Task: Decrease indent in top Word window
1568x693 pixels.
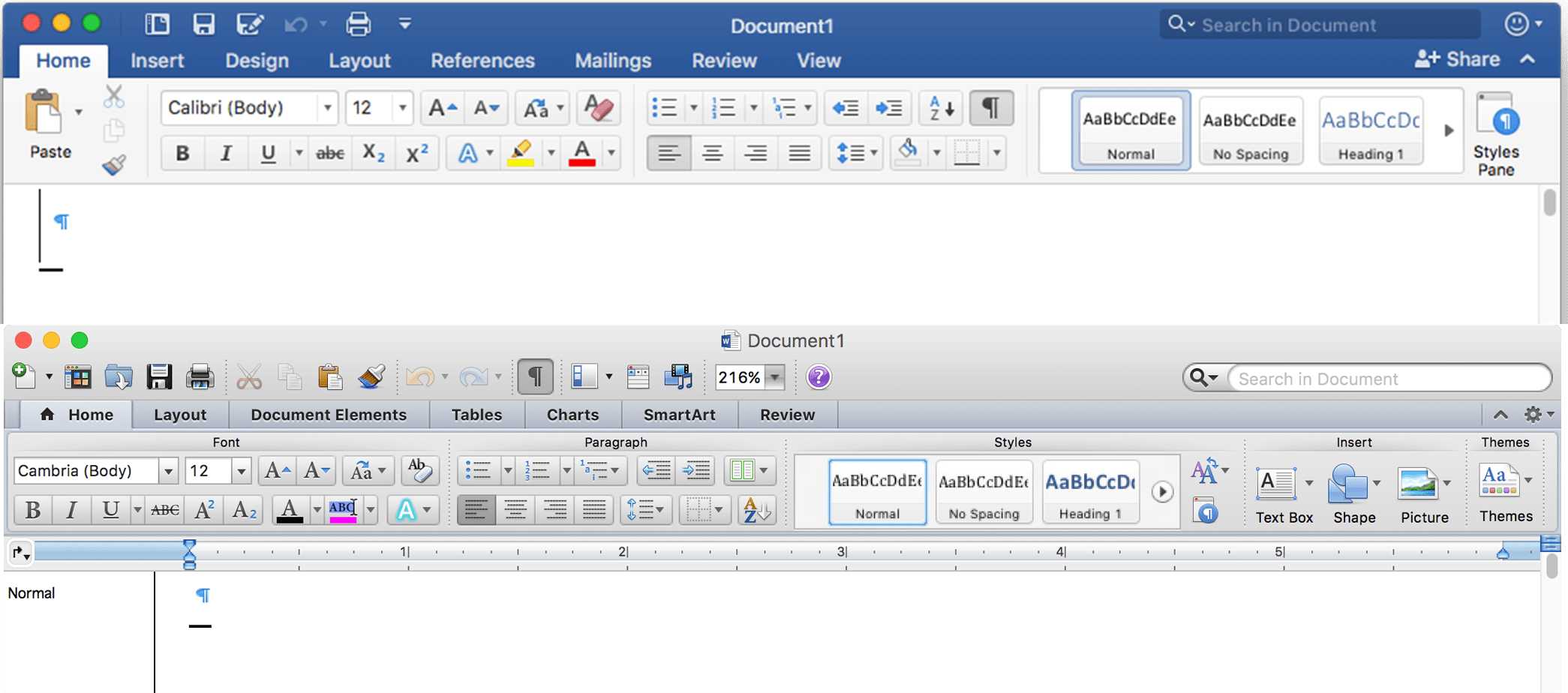Action: click(x=846, y=108)
